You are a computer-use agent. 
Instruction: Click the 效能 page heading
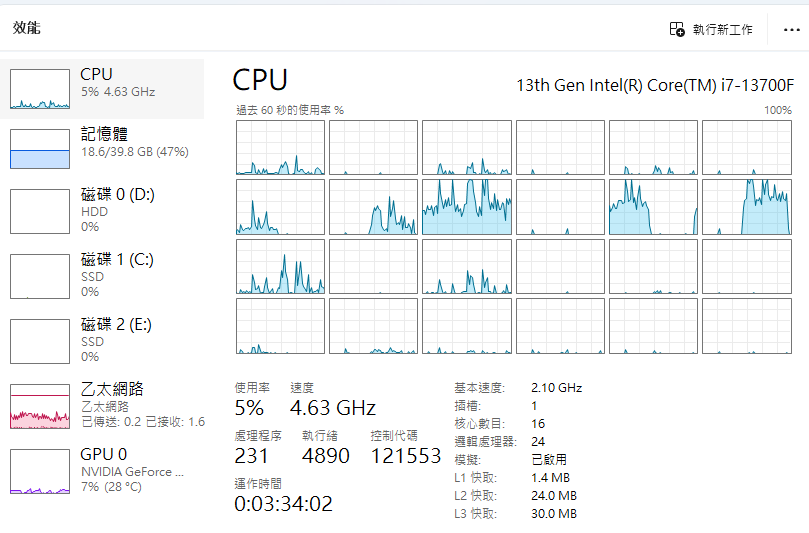tap(27, 28)
